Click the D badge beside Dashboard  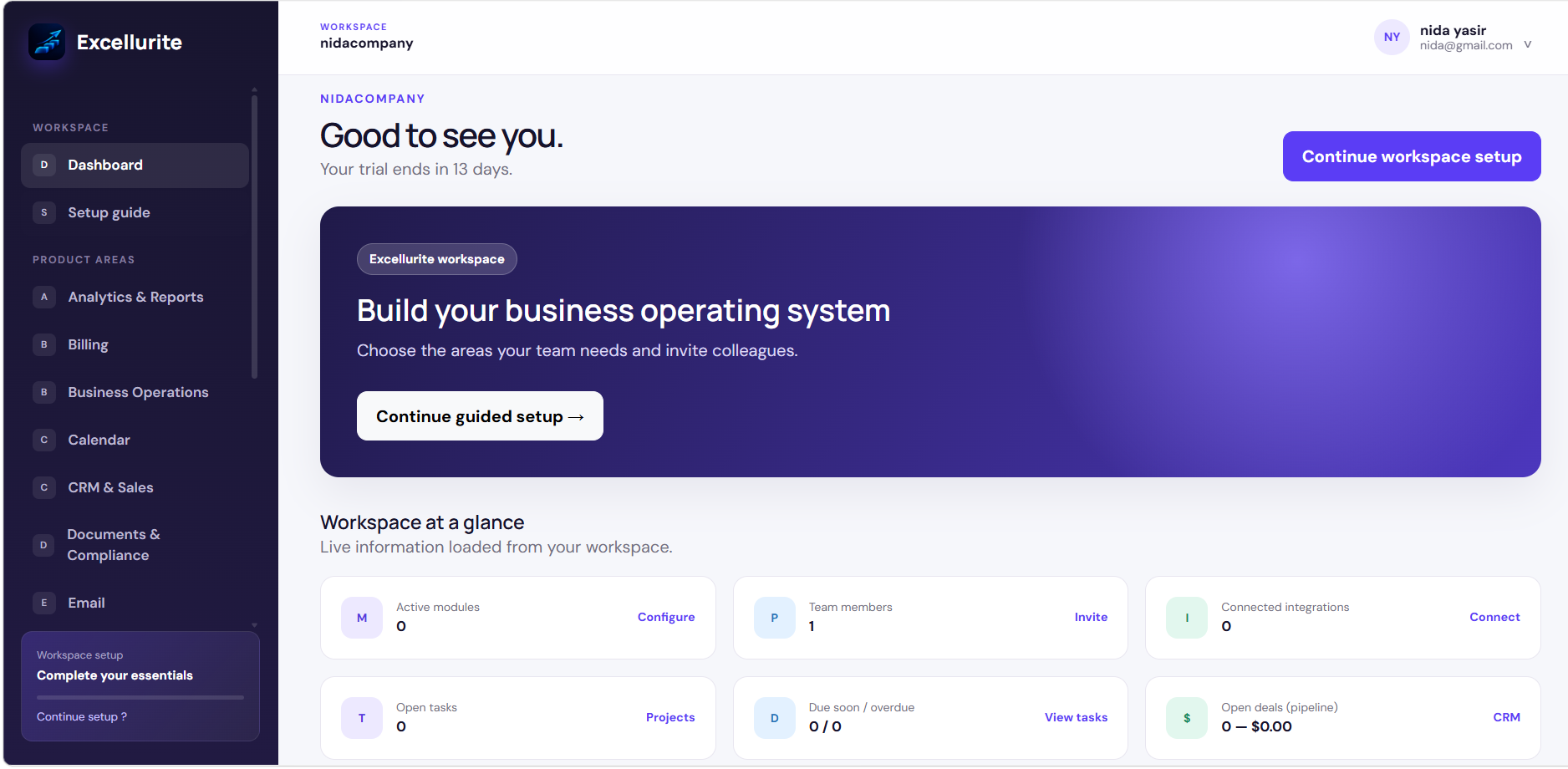click(x=44, y=165)
